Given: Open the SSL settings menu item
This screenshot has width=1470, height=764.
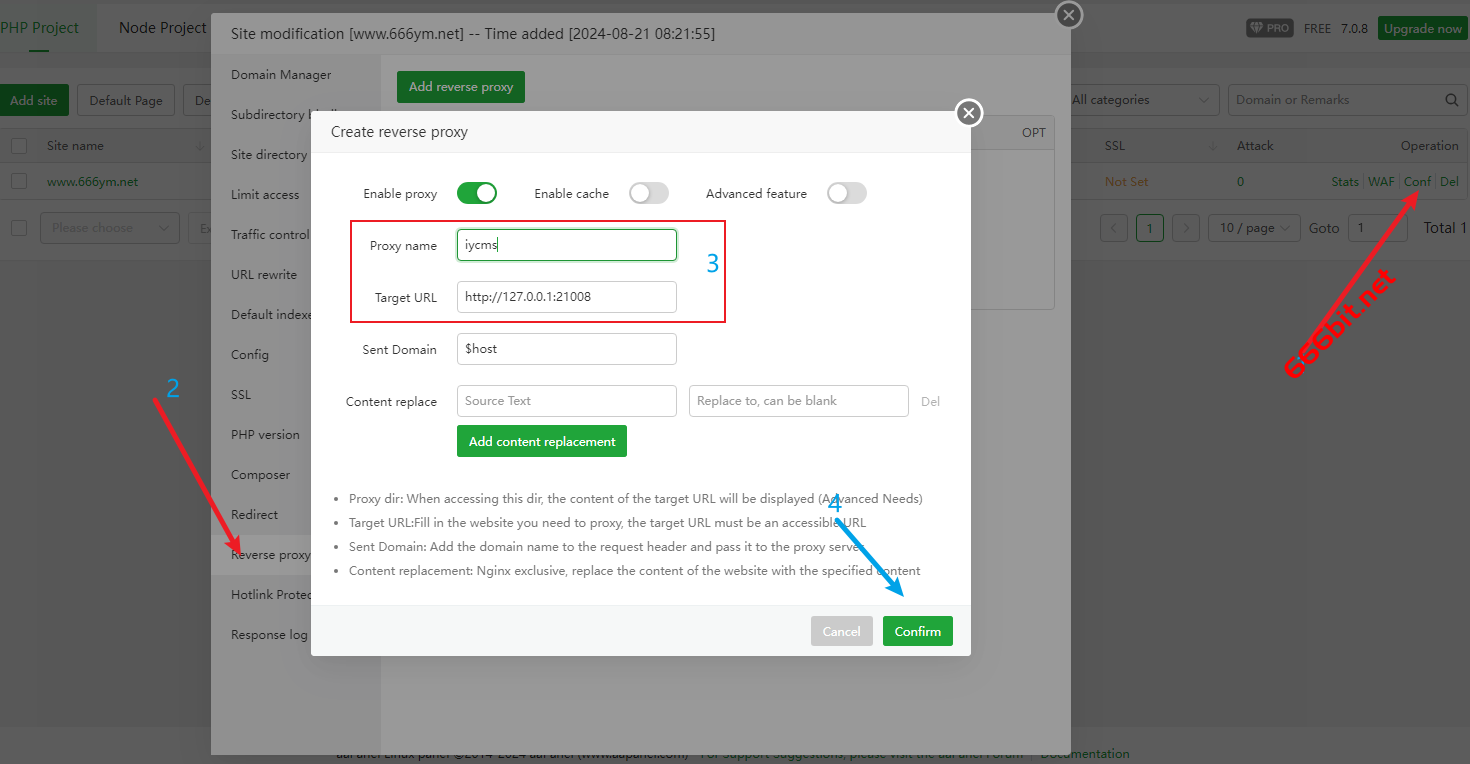Looking at the screenshot, I should (x=241, y=394).
